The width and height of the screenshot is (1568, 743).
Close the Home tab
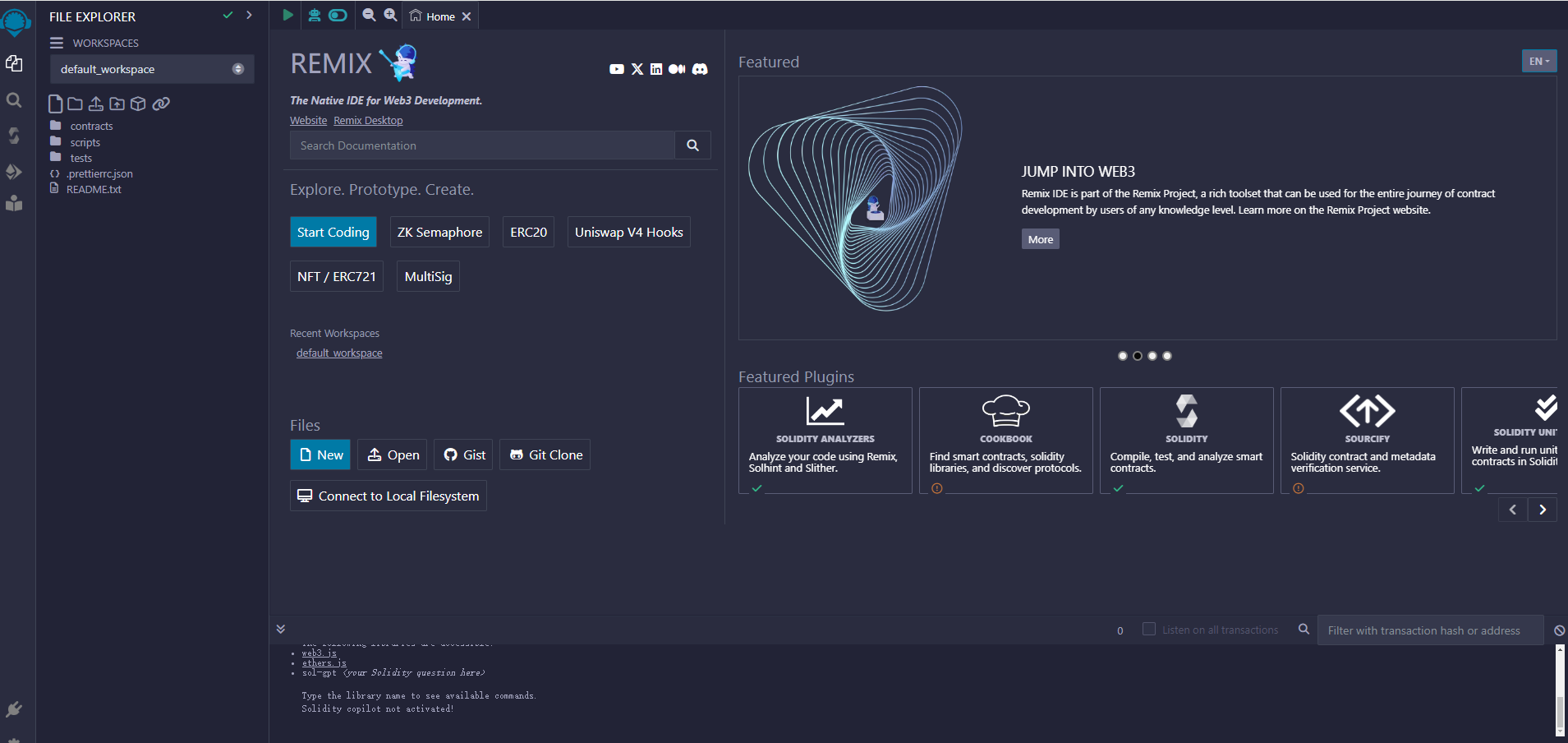[467, 16]
